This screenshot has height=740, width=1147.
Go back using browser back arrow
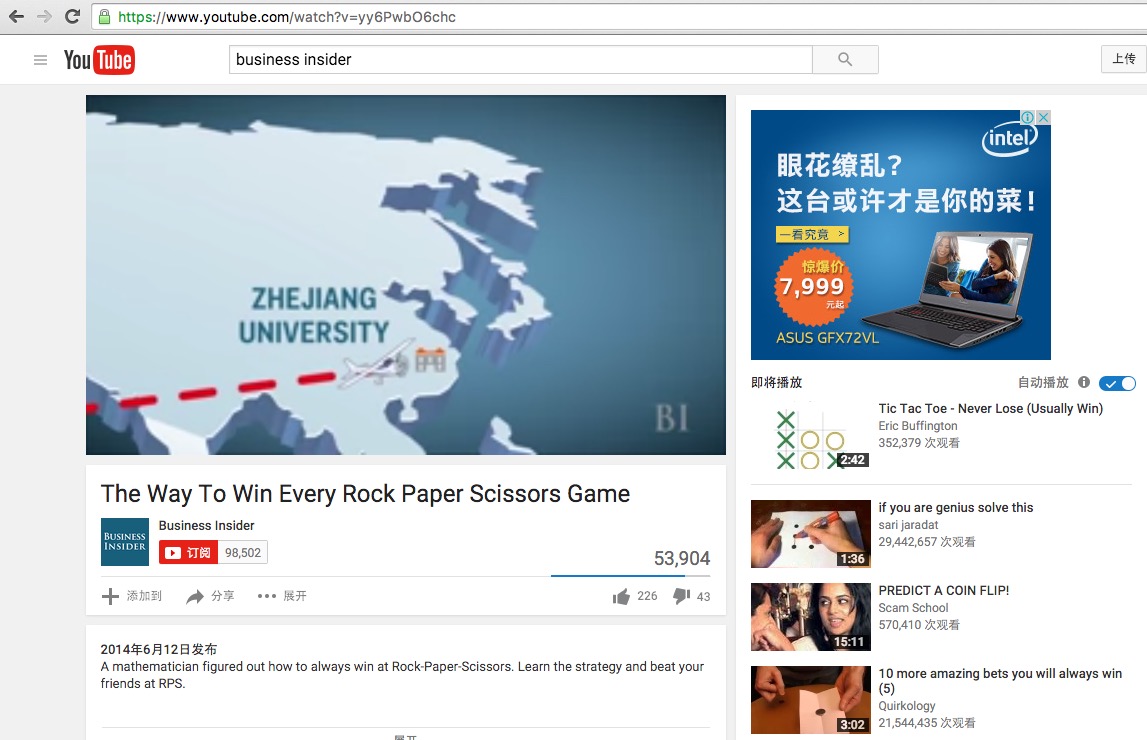tap(16, 16)
